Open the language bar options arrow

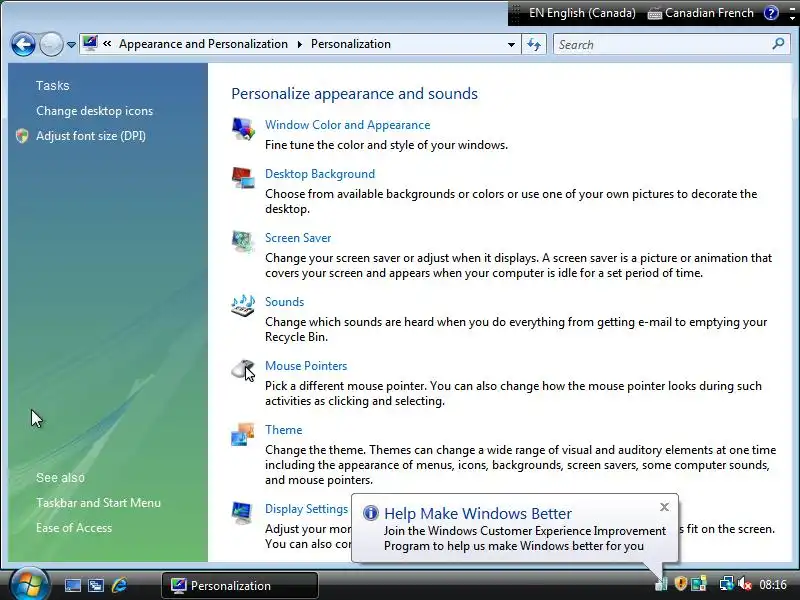pyautogui.click(x=792, y=18)
